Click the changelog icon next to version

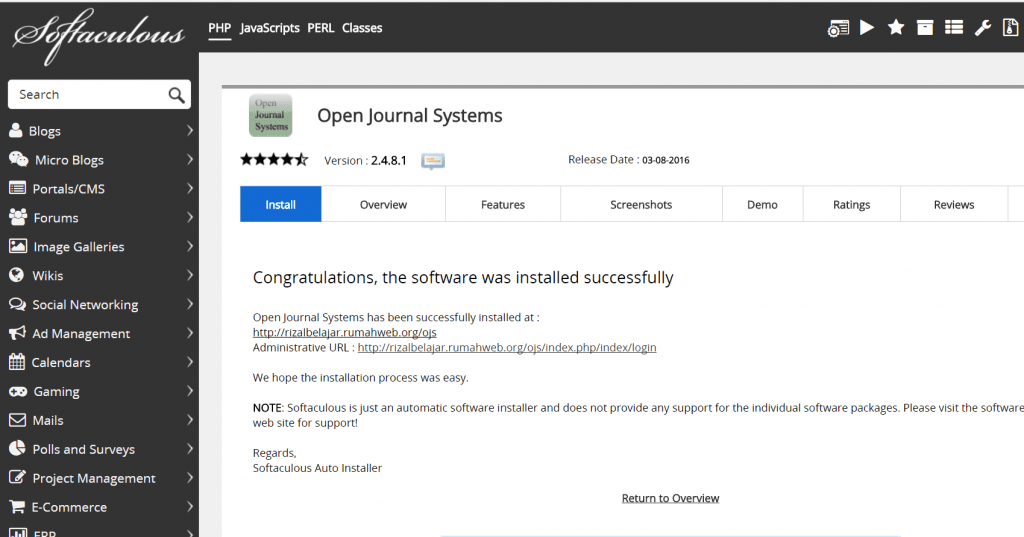click(x=433, y=161)
